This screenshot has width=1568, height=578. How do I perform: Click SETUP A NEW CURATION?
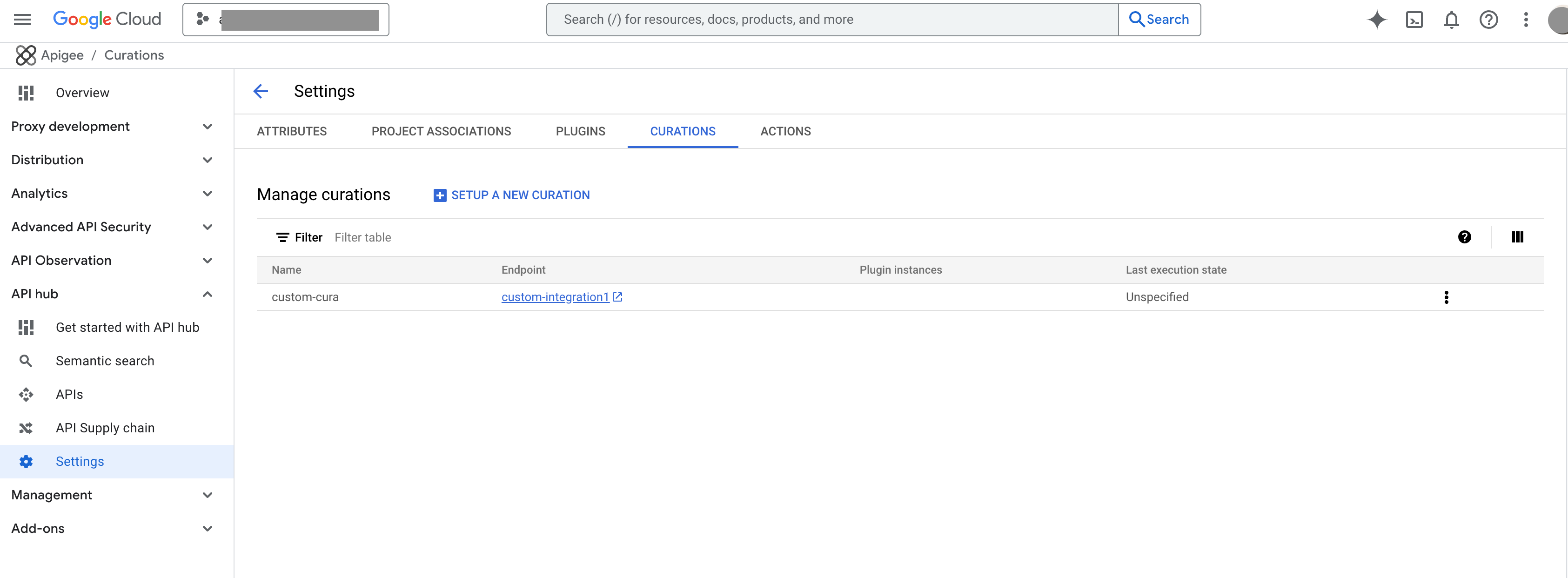click(511, 195)
